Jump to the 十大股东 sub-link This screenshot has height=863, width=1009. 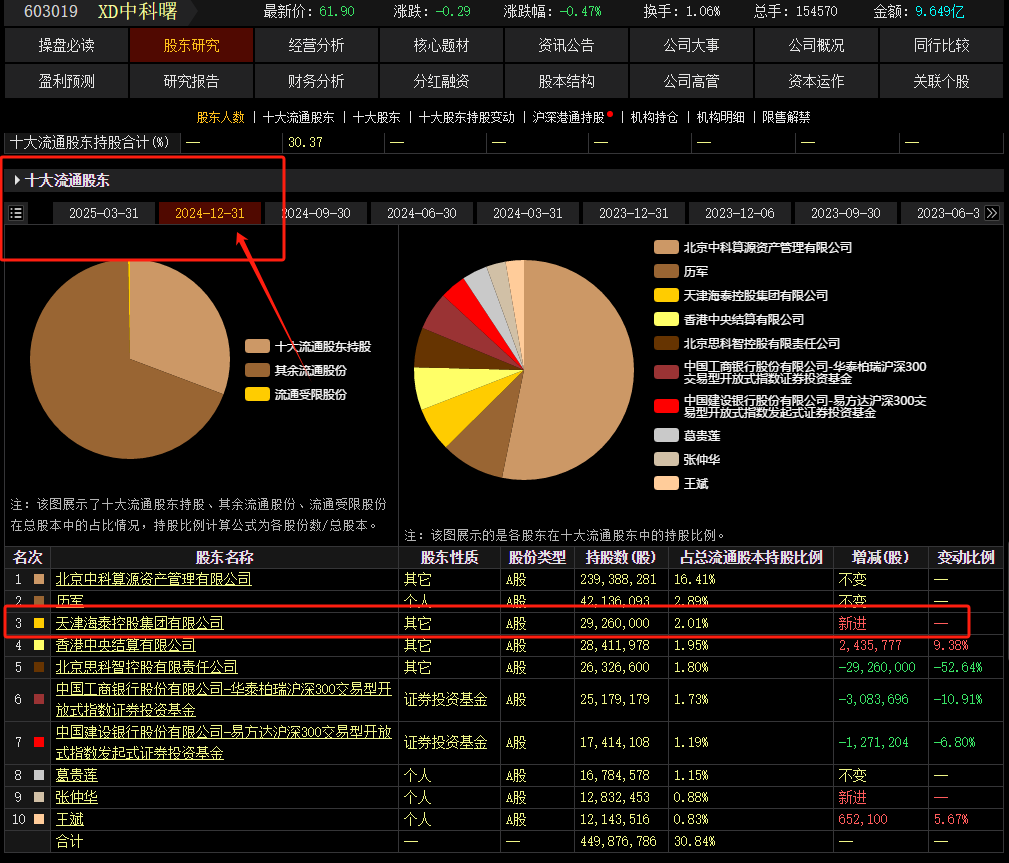pos(376,117)
